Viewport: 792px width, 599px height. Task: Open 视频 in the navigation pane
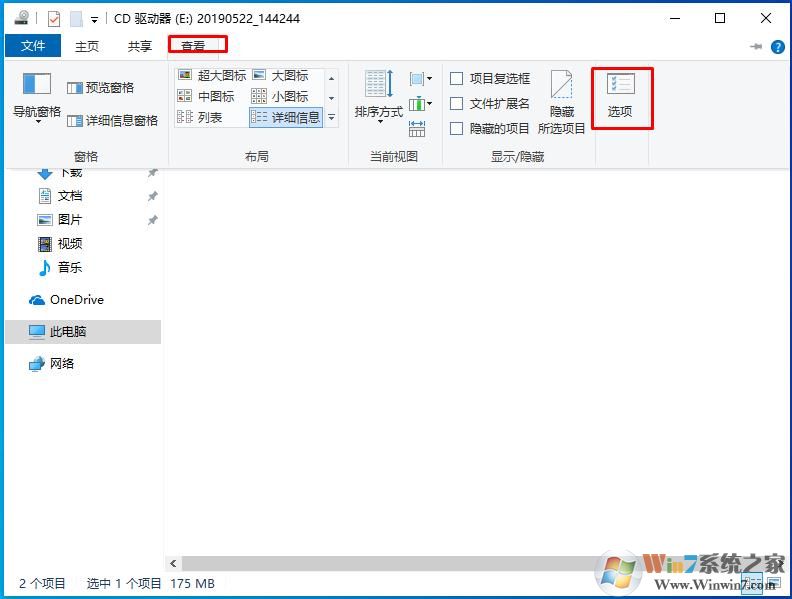70,243
